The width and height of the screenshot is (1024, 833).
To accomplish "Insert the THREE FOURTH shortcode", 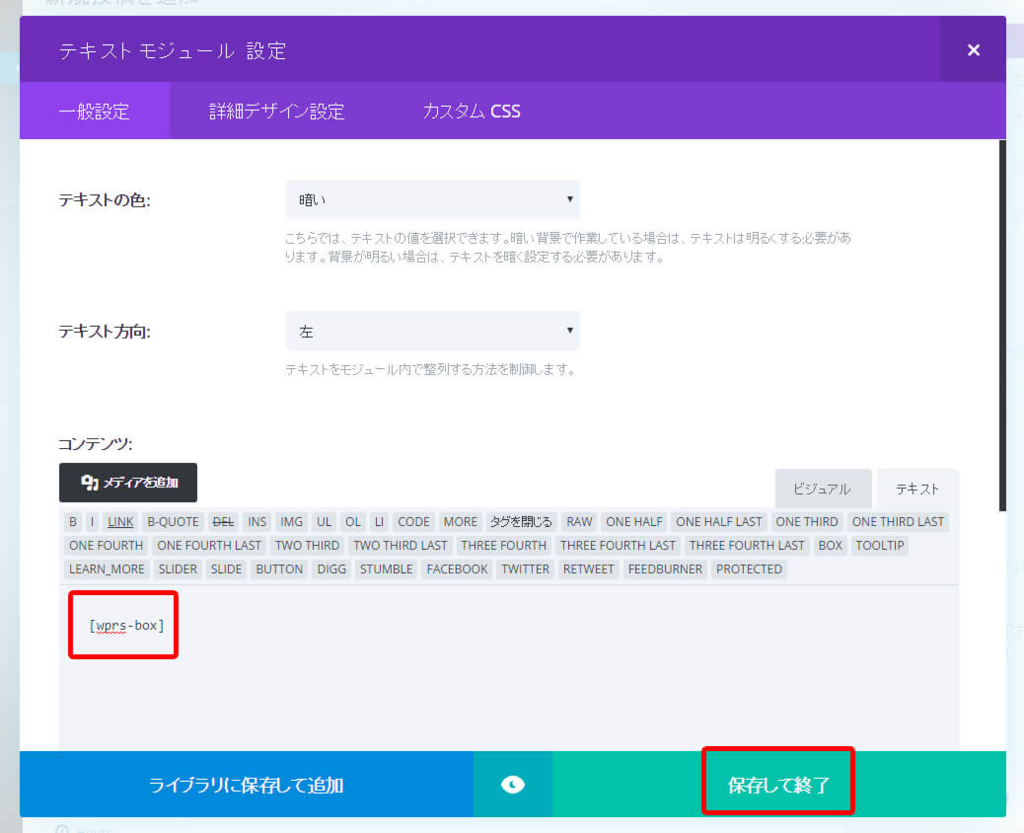I will tap(504, 545).
